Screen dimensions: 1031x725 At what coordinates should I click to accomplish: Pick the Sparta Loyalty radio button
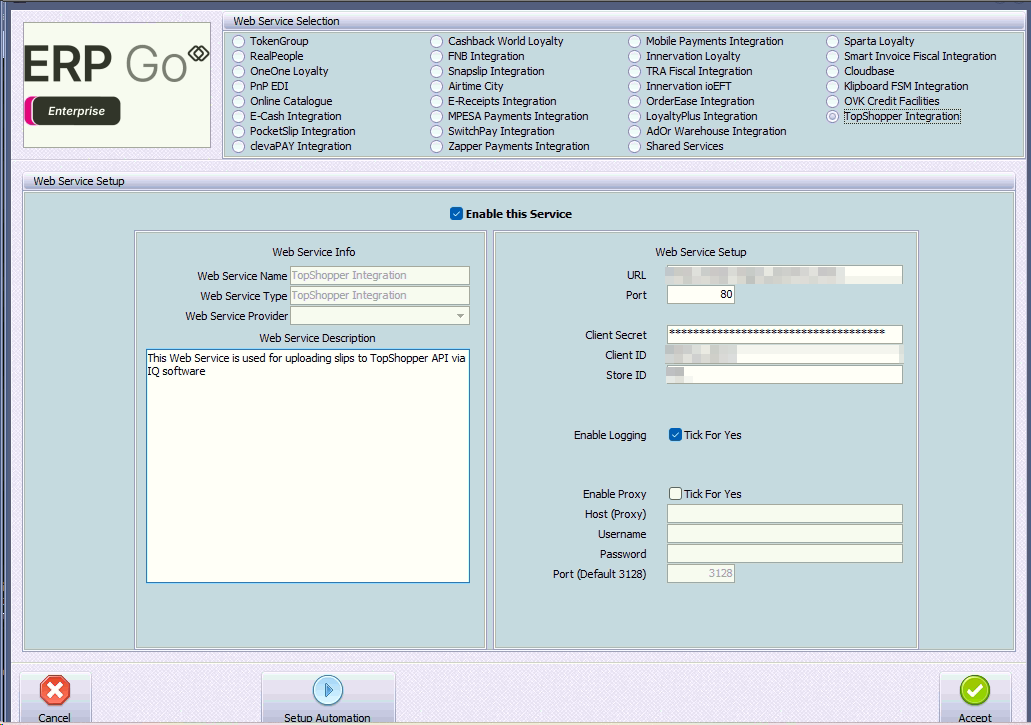tap(834, 42)
